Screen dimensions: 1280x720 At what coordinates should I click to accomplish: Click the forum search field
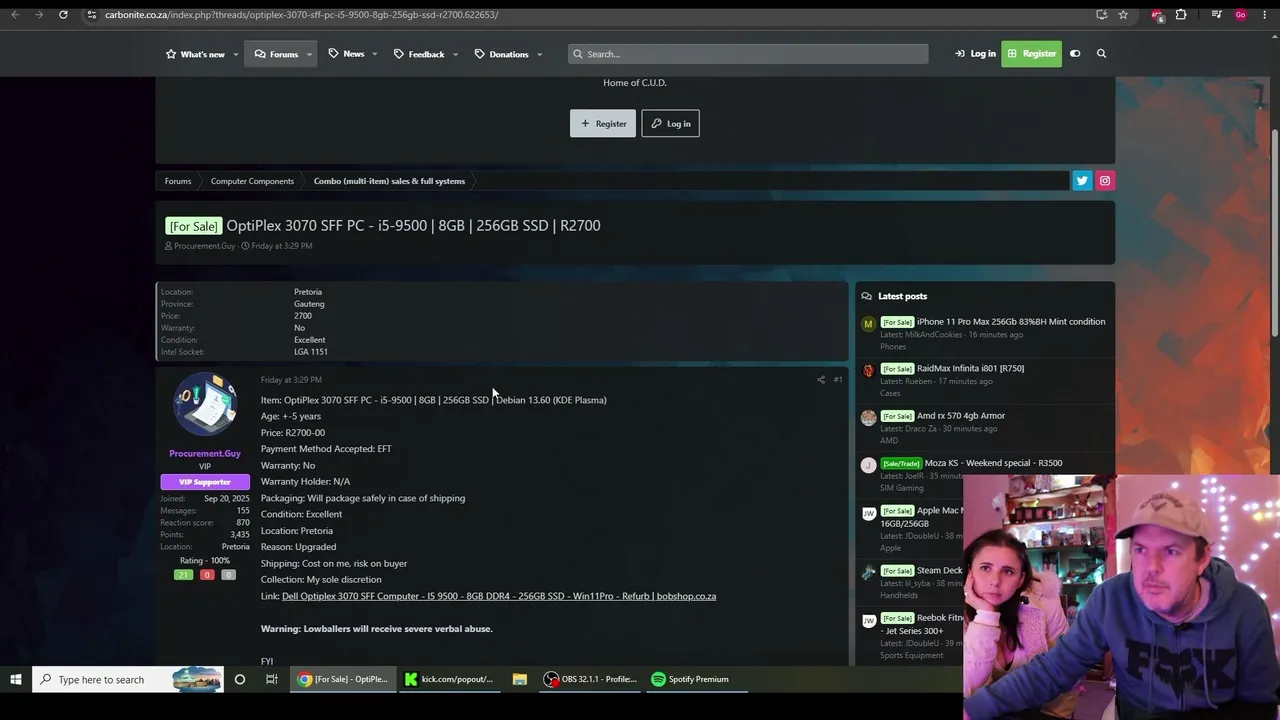748,54
